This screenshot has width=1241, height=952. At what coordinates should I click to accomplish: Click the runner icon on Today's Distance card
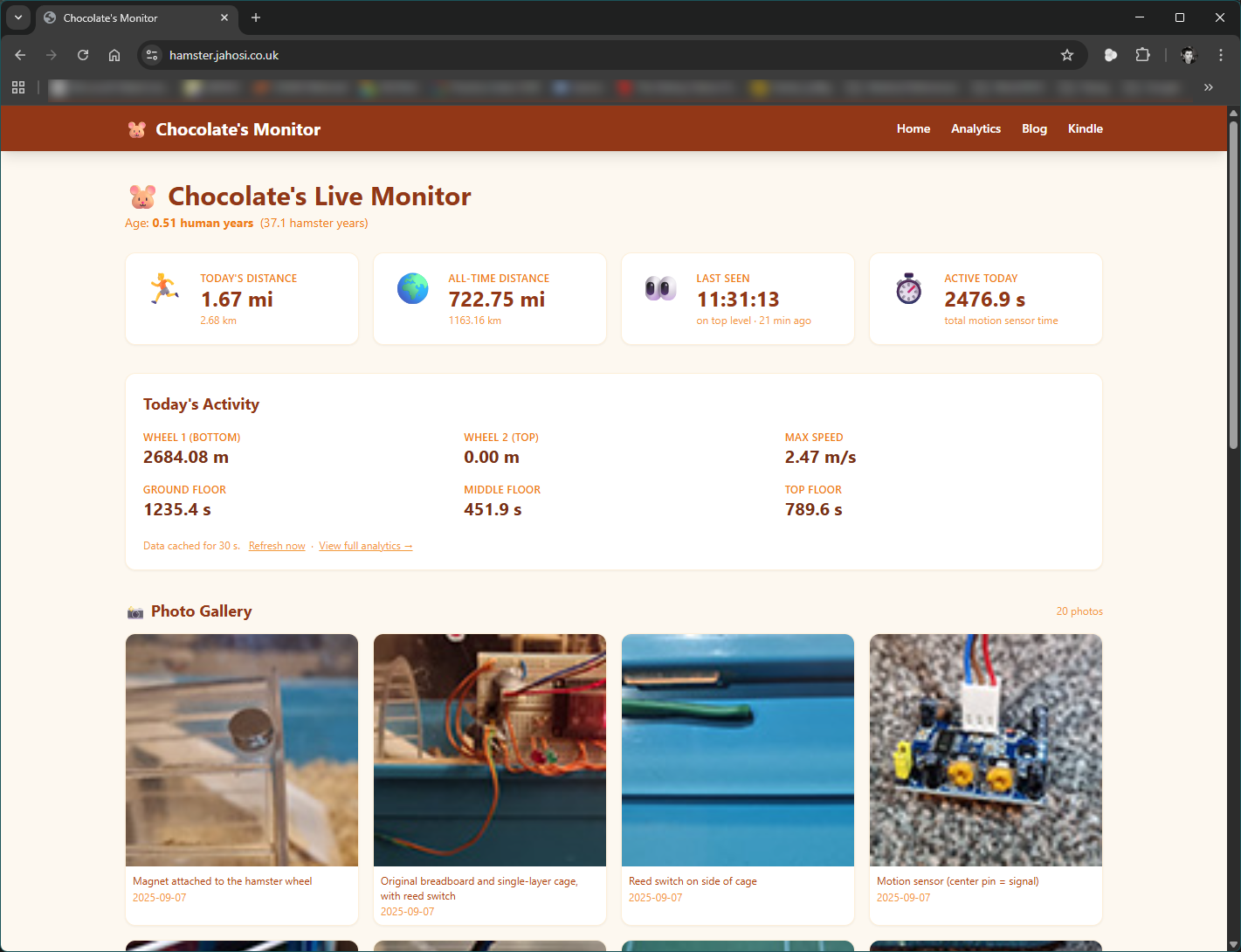pos(164,288)
